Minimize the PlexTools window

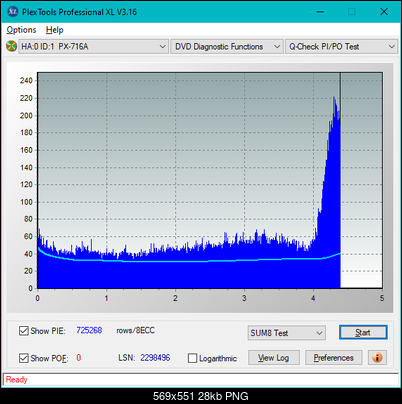tap(320, 12)
